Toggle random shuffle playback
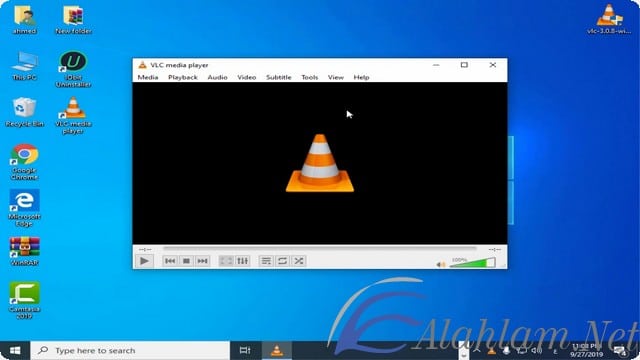 click(299, 261)
